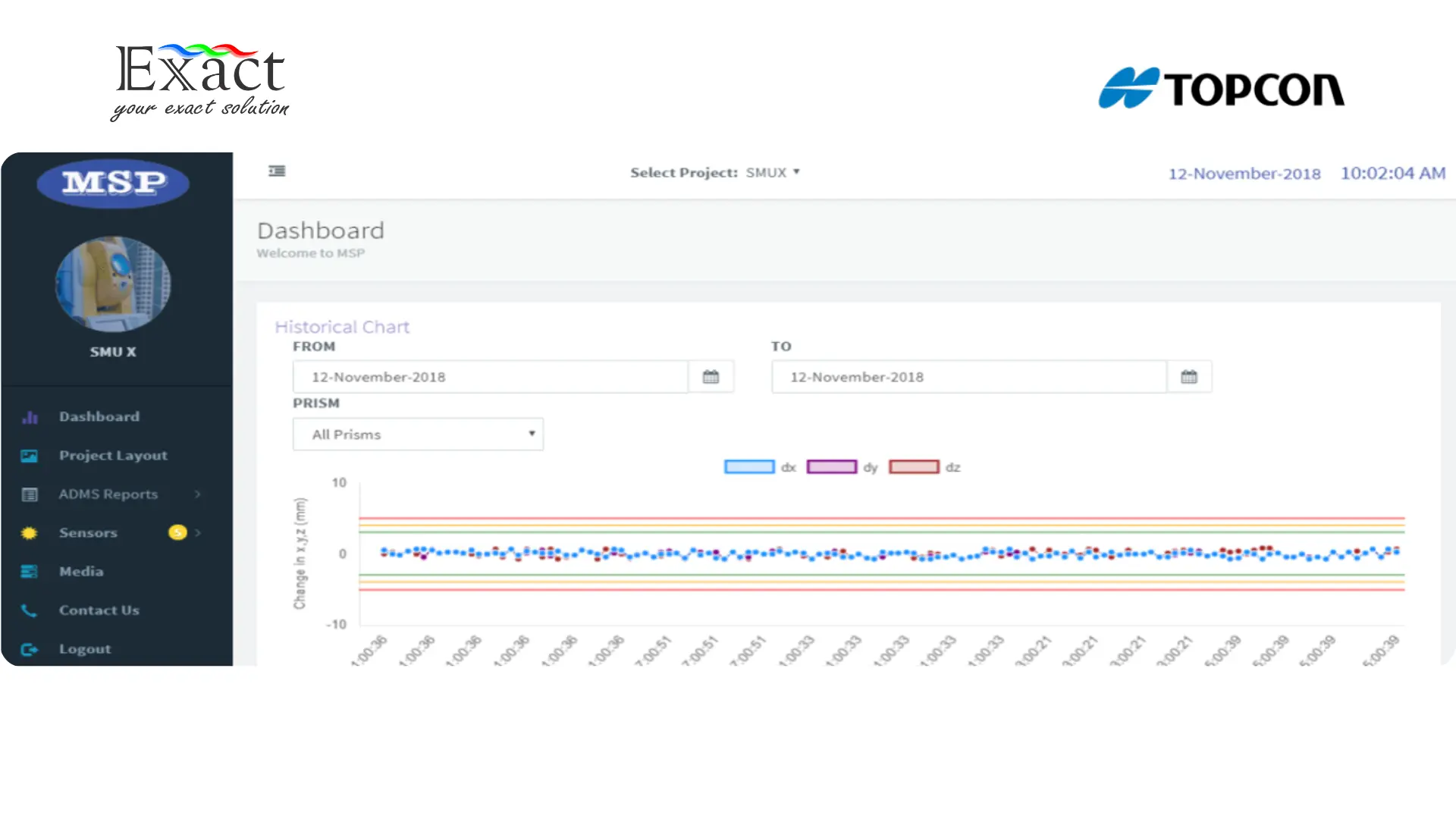Open the ADMS Reports menu item
Image resolution: width=1456 pixels, height=819 pixels.
pyautogui.click(x=108, y=494)
